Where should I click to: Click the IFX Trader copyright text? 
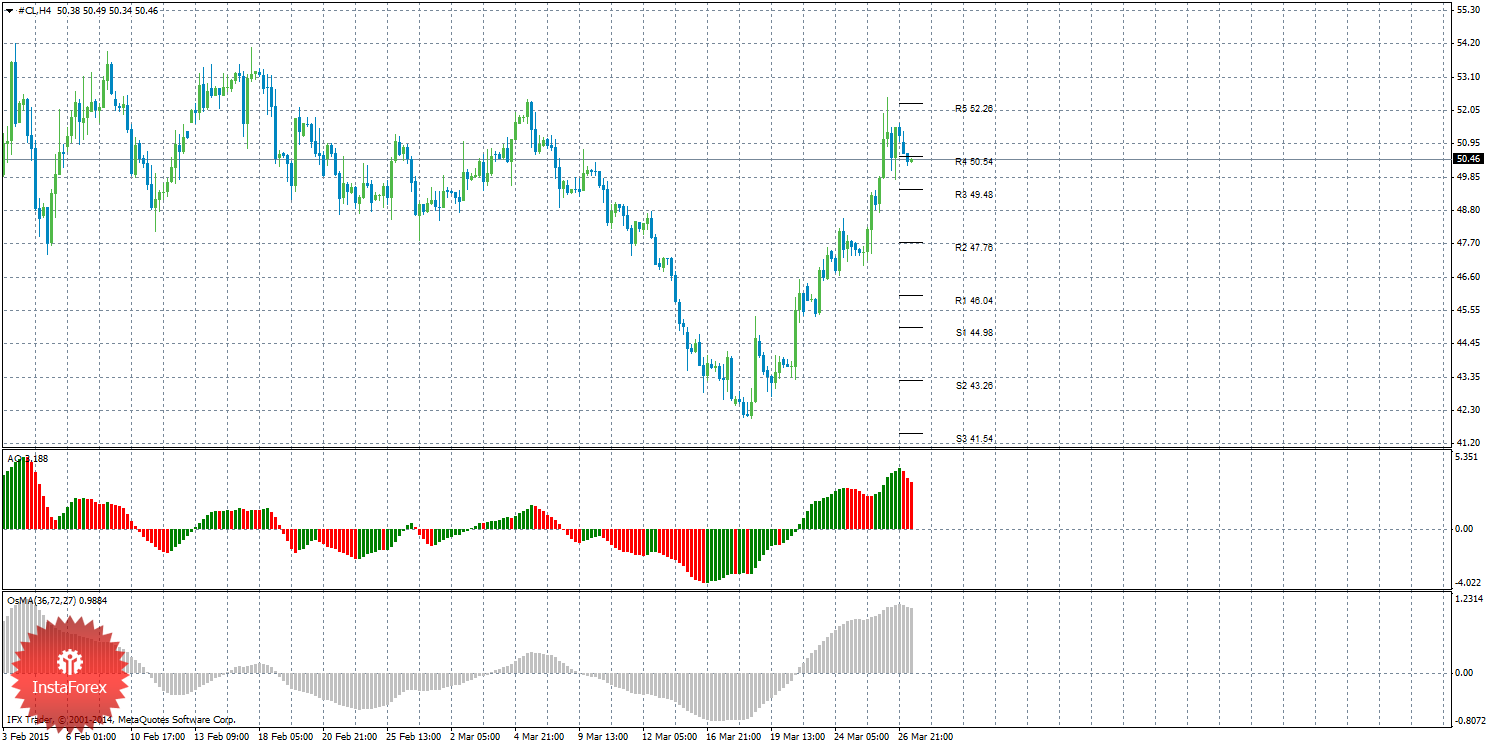pos(121,719)
